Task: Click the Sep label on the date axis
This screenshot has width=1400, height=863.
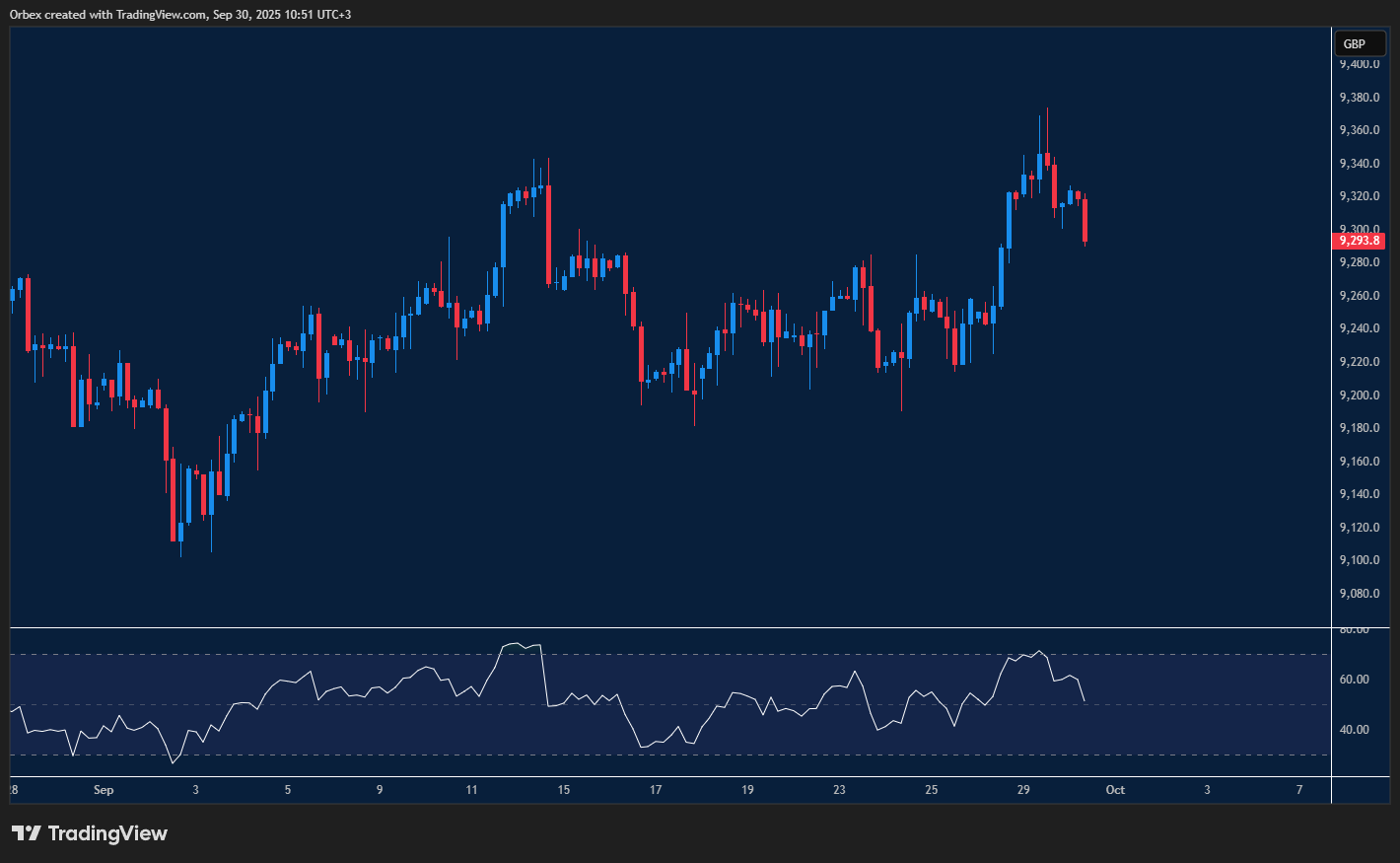Action: coord(104,790)
